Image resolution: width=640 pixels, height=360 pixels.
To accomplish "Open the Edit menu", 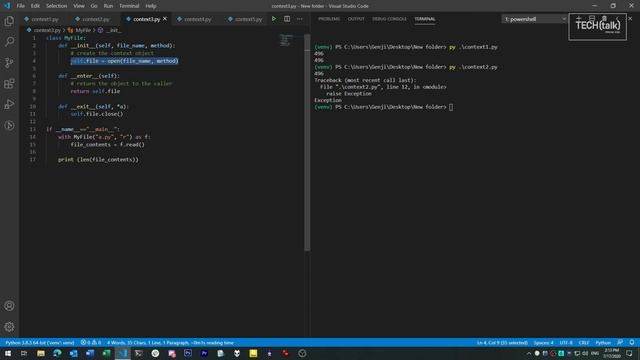I will (35, 6).
